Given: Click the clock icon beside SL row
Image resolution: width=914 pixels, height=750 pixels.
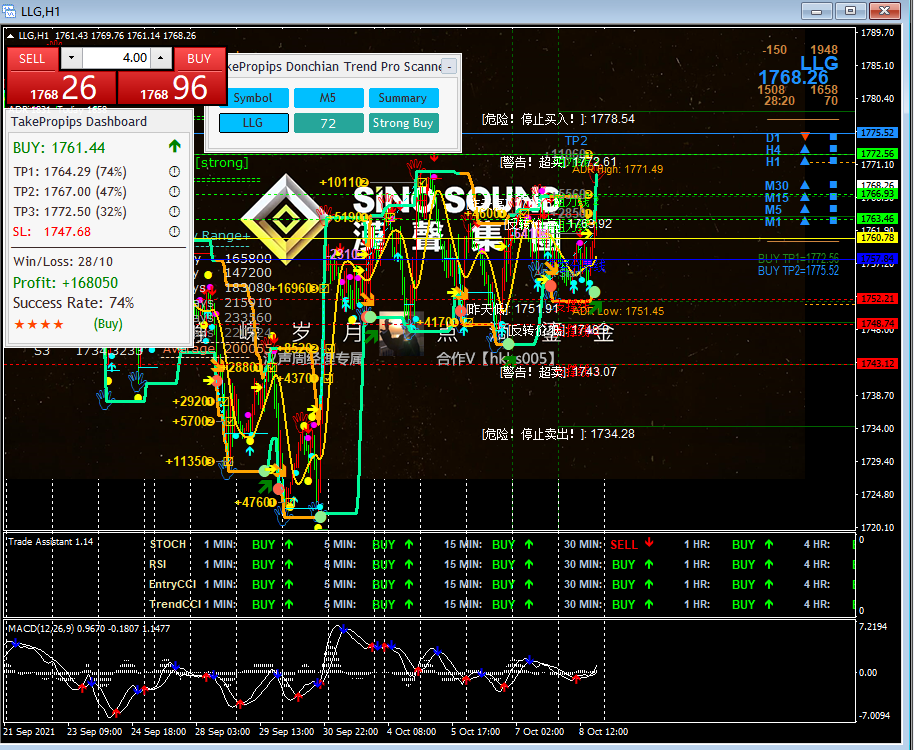Looking at the screenshot, I should (x=174, y=231).
